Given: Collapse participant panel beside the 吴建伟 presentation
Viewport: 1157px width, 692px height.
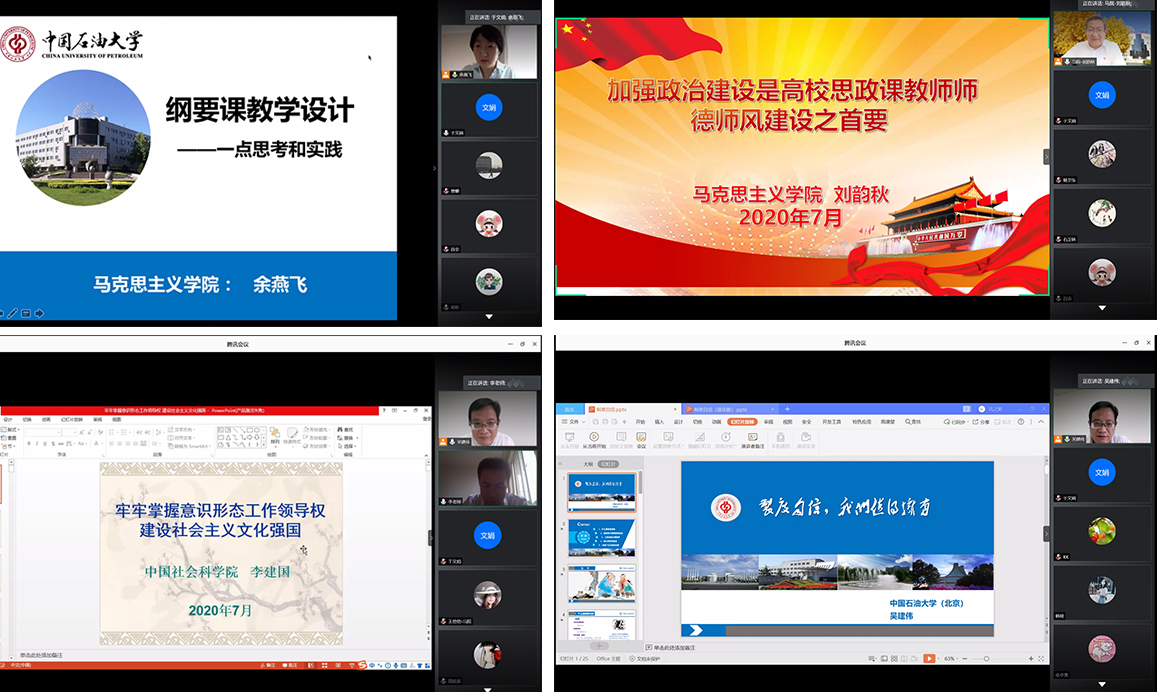Looking at the screenshot, I should click(x=1047, y=533).
